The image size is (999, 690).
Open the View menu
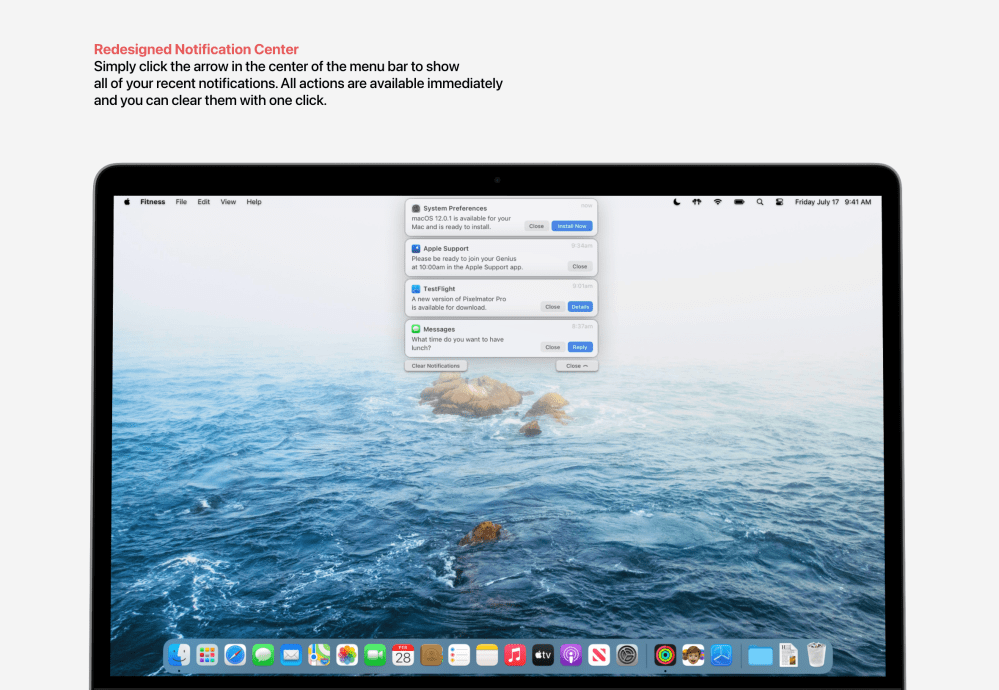tap(228, 202)
